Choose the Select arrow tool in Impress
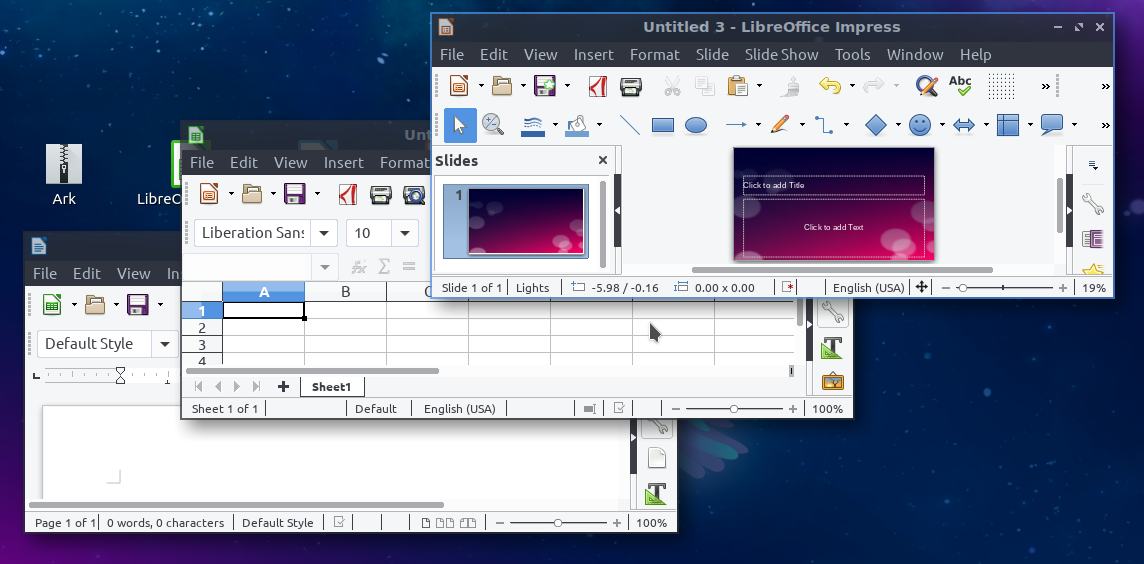This screenshot has width=1144, height=564. 460,125
